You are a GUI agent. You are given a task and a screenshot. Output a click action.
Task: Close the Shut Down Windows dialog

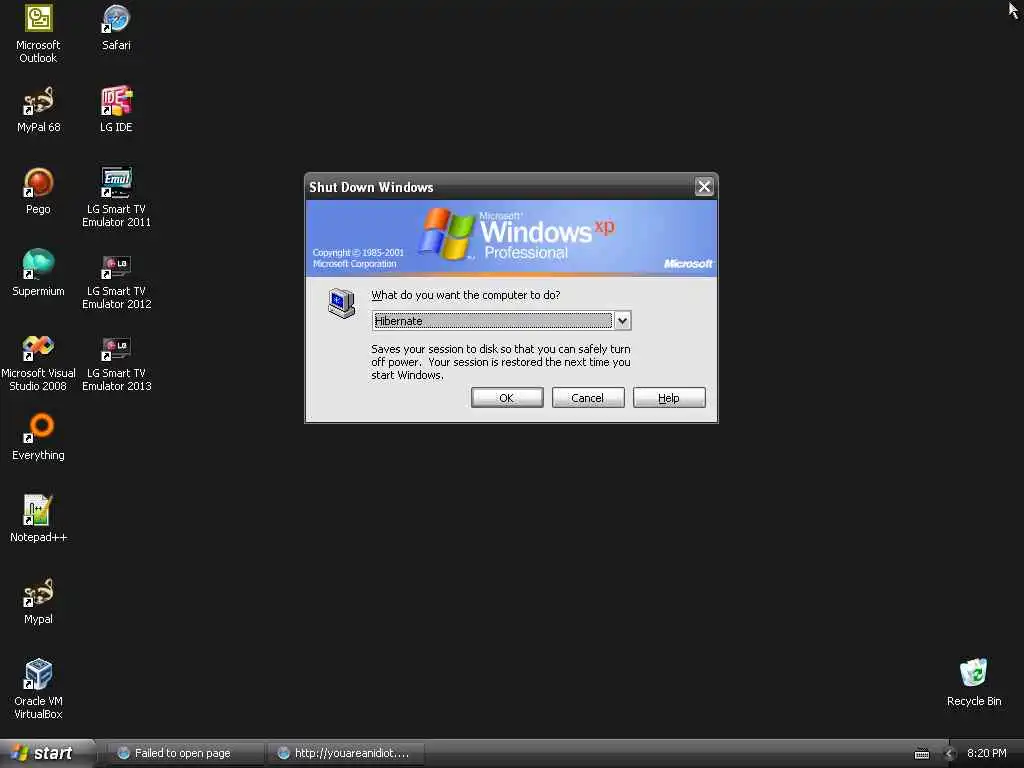pyautogui.click(x=704, y=187)
